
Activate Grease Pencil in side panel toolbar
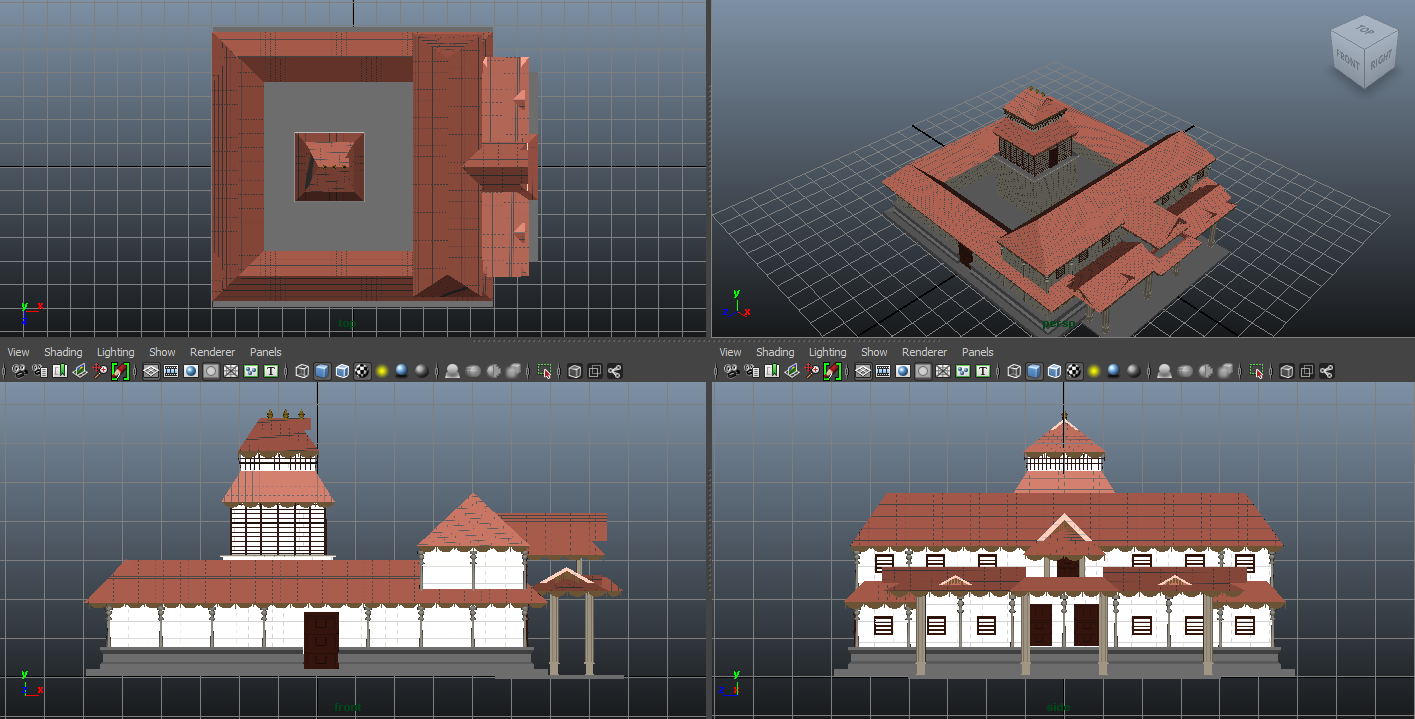(x=832, y=371)
